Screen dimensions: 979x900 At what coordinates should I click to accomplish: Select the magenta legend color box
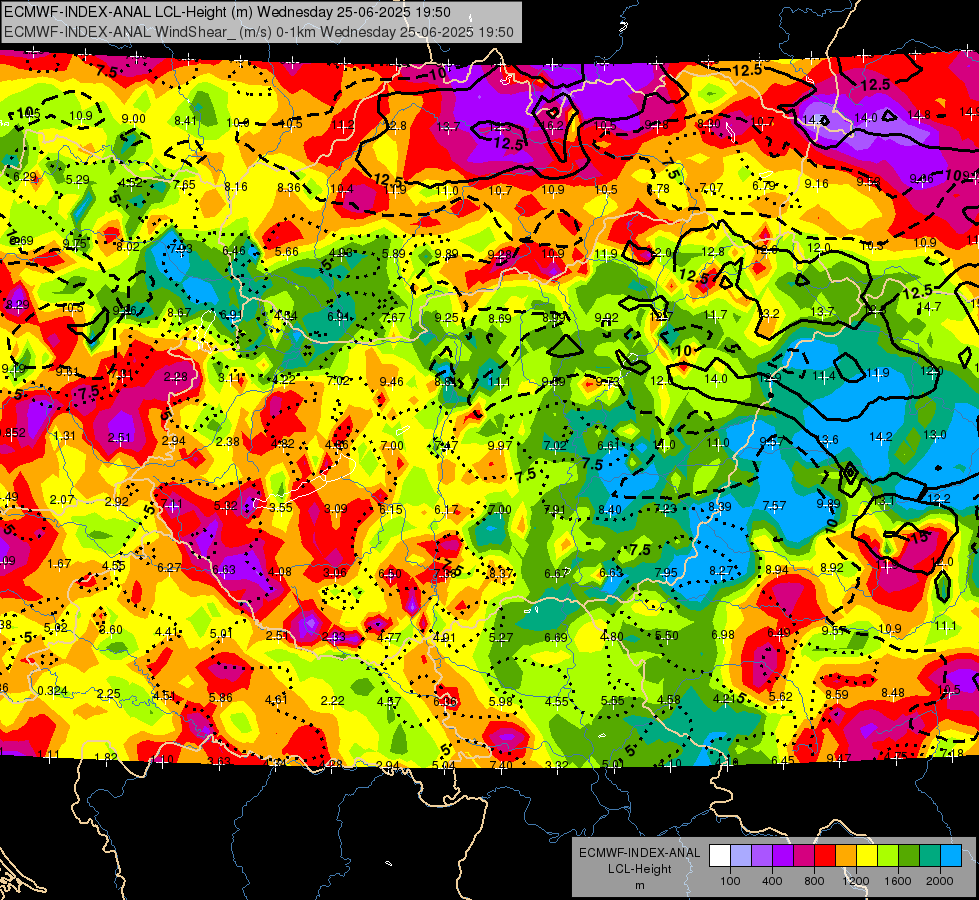(x=804, y=856)
